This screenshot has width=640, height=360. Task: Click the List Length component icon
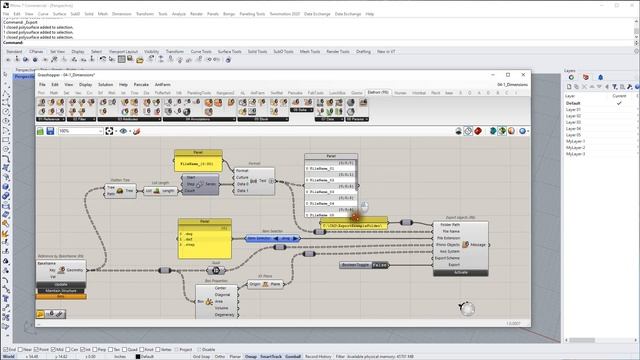pos(157,191)
